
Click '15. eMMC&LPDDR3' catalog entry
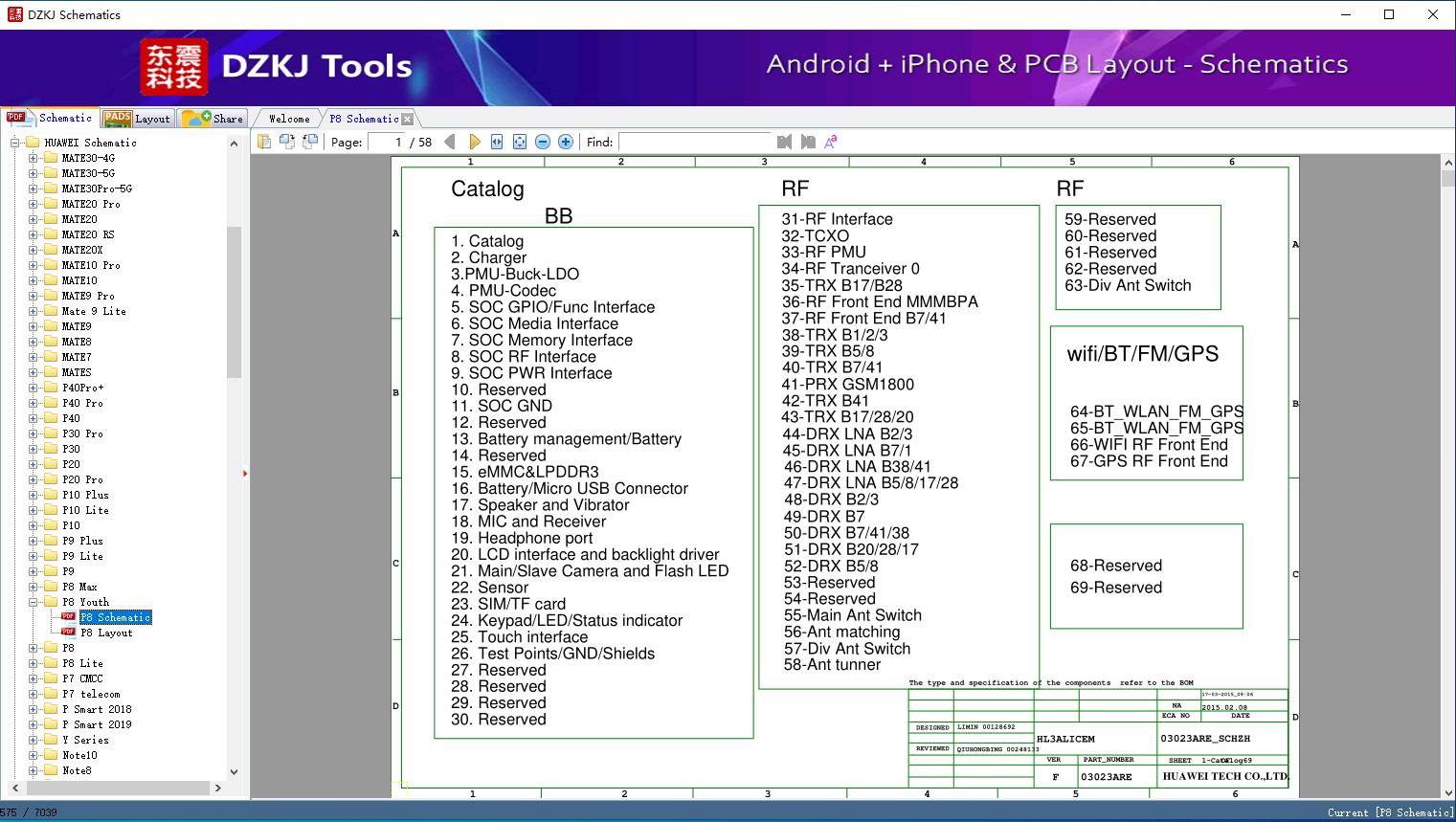pos(525,472)
